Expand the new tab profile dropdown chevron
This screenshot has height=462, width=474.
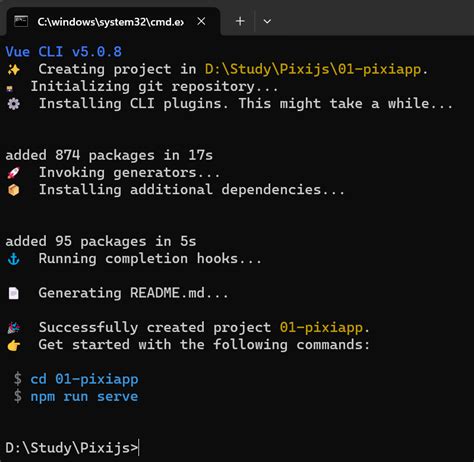click(267, 22)
